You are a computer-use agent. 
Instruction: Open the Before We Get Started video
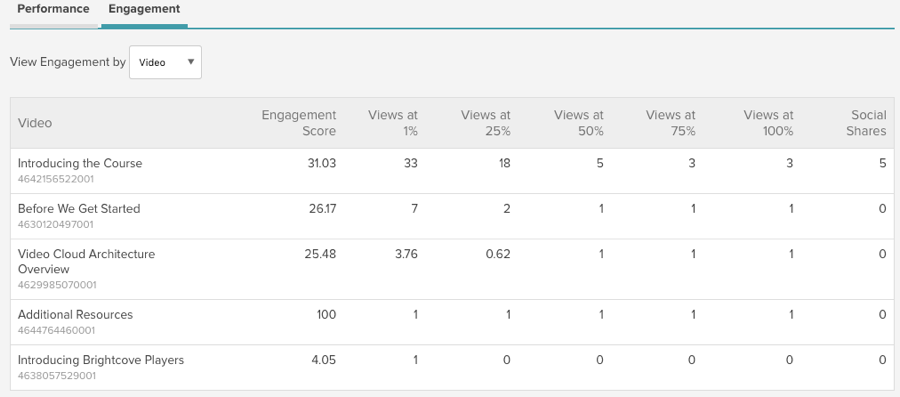click(79, 208)
